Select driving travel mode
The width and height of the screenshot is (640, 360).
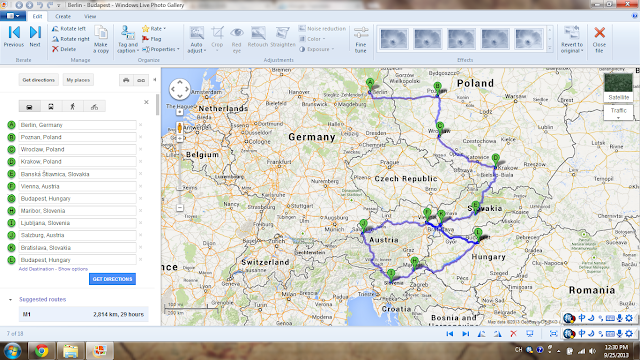29,107
